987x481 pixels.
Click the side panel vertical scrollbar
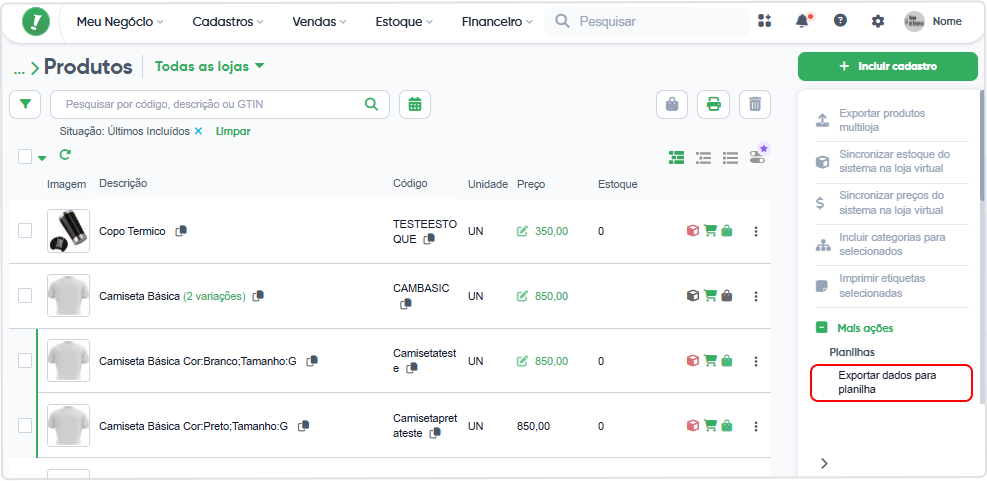(x=982, y=145)
